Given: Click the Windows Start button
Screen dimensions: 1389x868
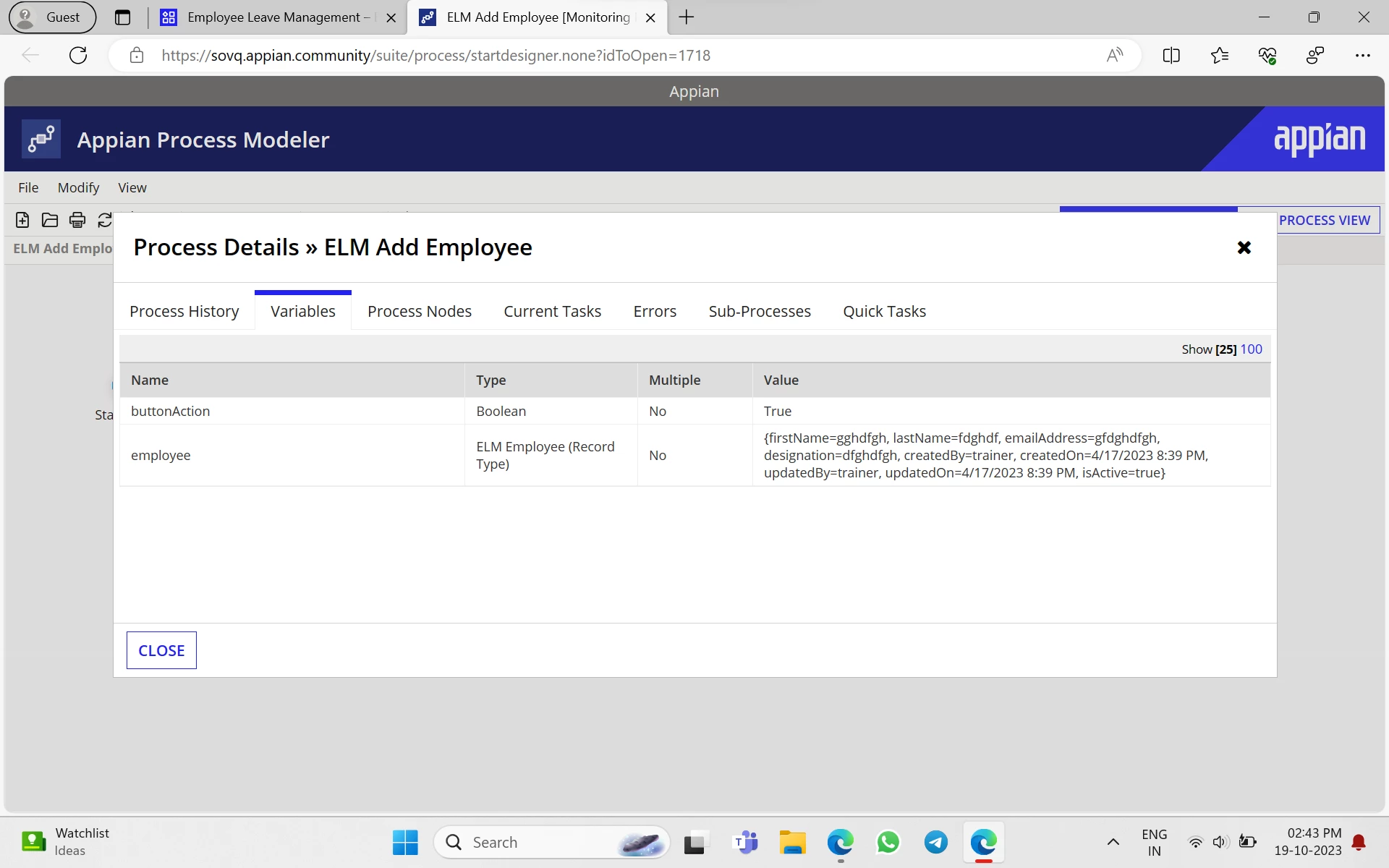Looking at the screenshot, I should coord(405,842).
